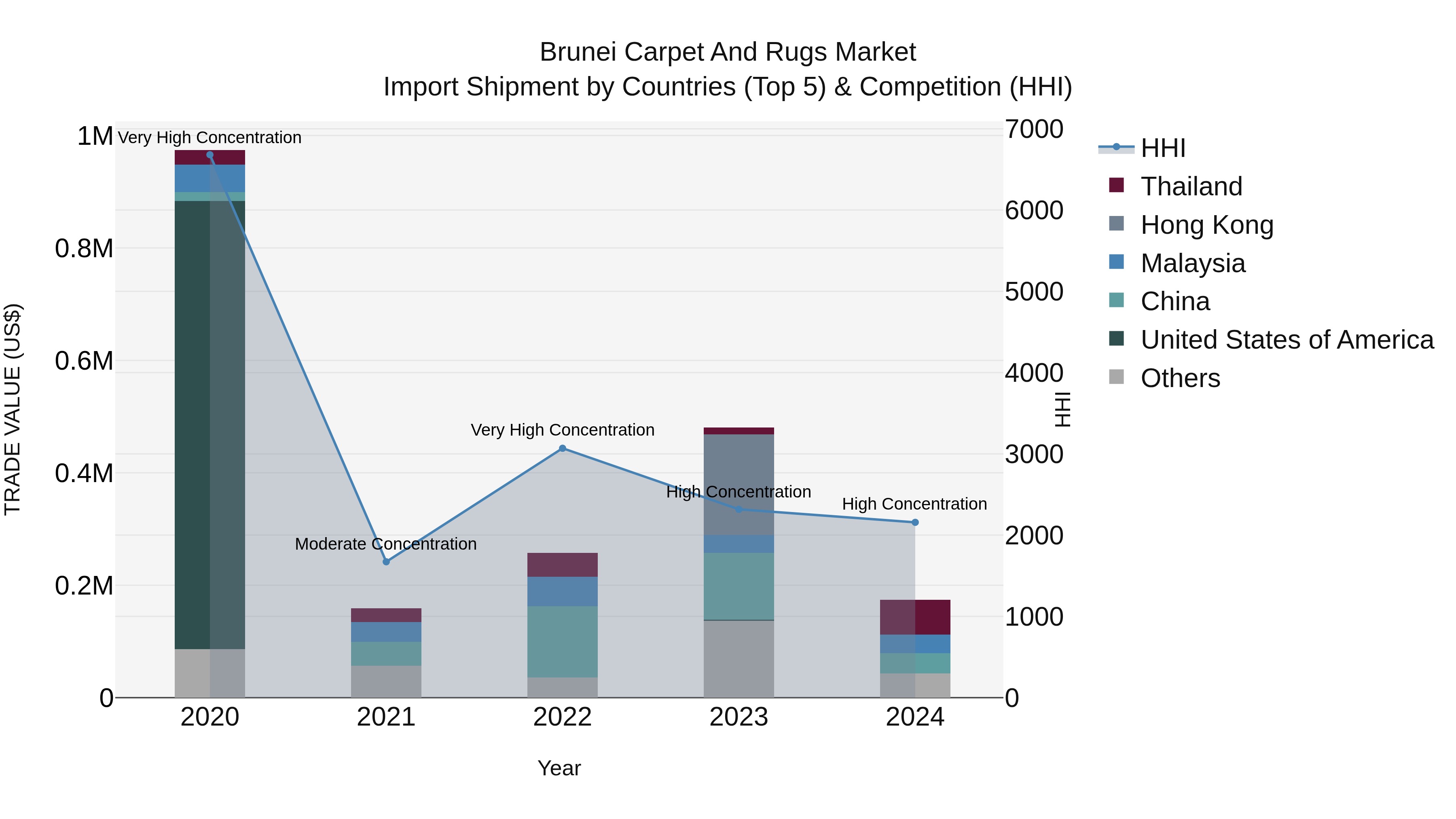
Task: Toggle Hong Kong series in the legend
Action: pos(1191,224)
